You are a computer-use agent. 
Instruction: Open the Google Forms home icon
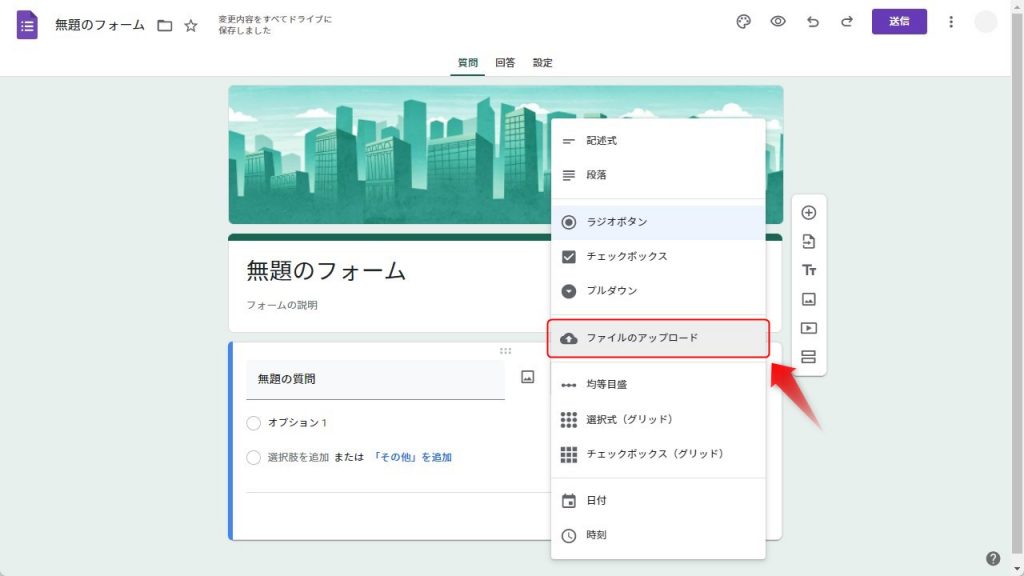pyautogui.click(x=27, y=25)
